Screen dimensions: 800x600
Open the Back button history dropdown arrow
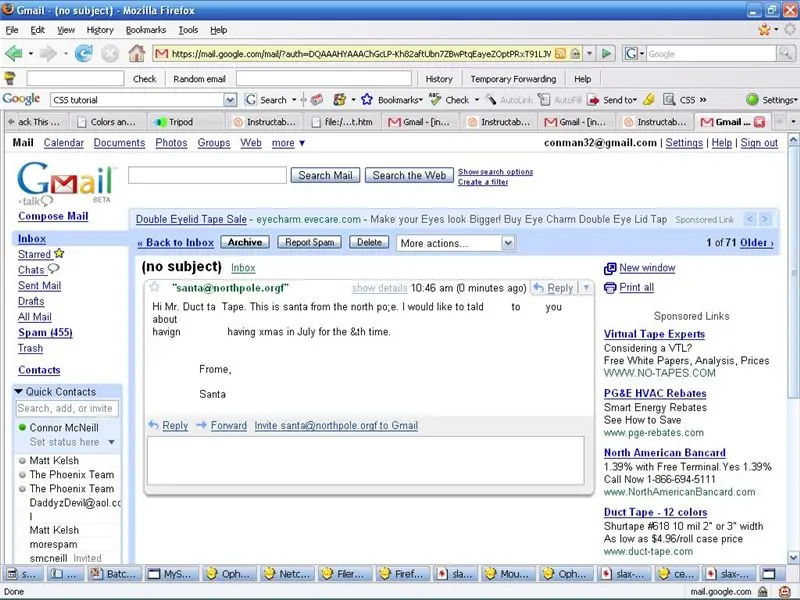(31, 54)
